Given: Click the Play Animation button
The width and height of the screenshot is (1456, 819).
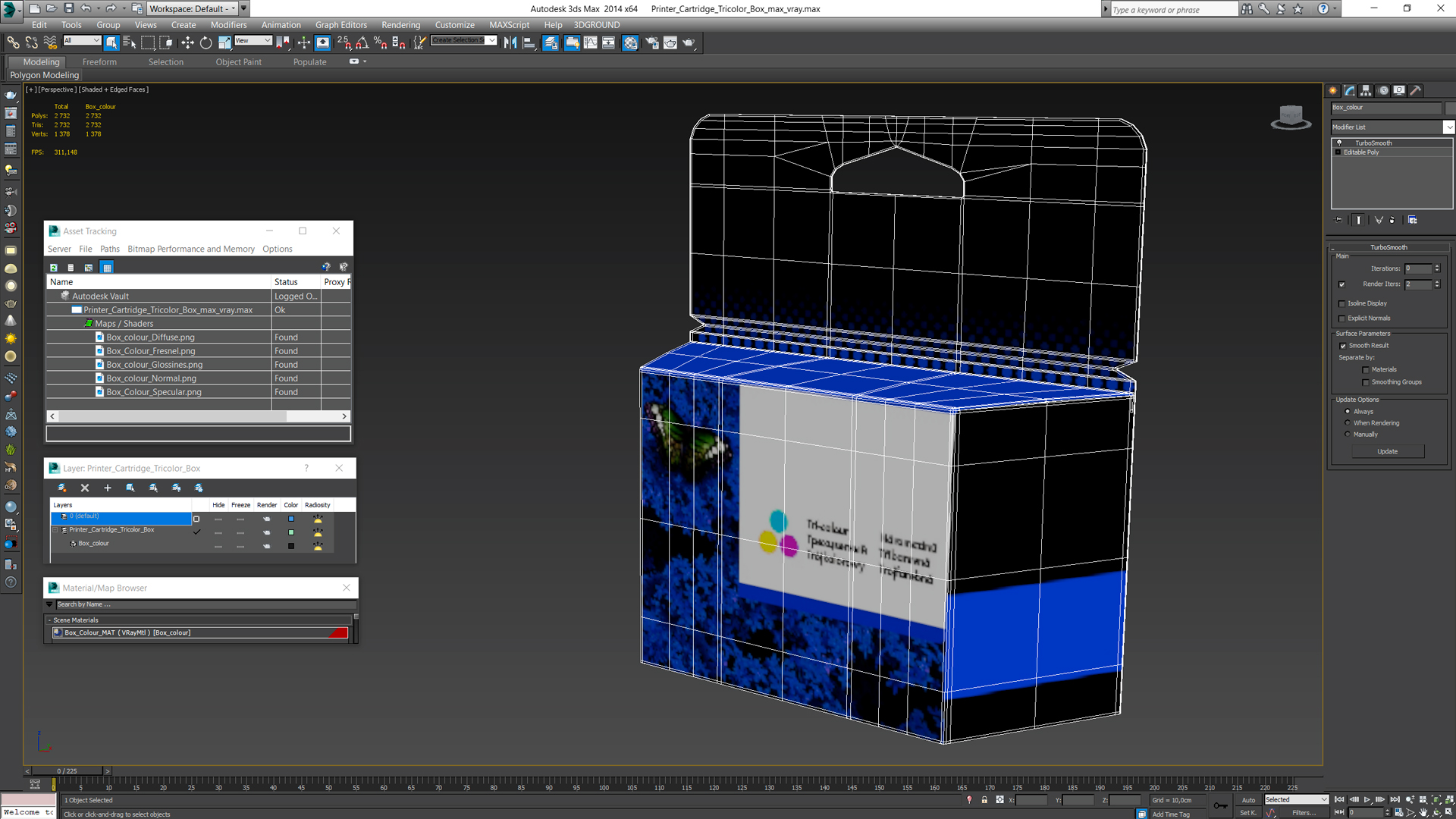Looking at the screenshot, I should tap(1367, 800).
